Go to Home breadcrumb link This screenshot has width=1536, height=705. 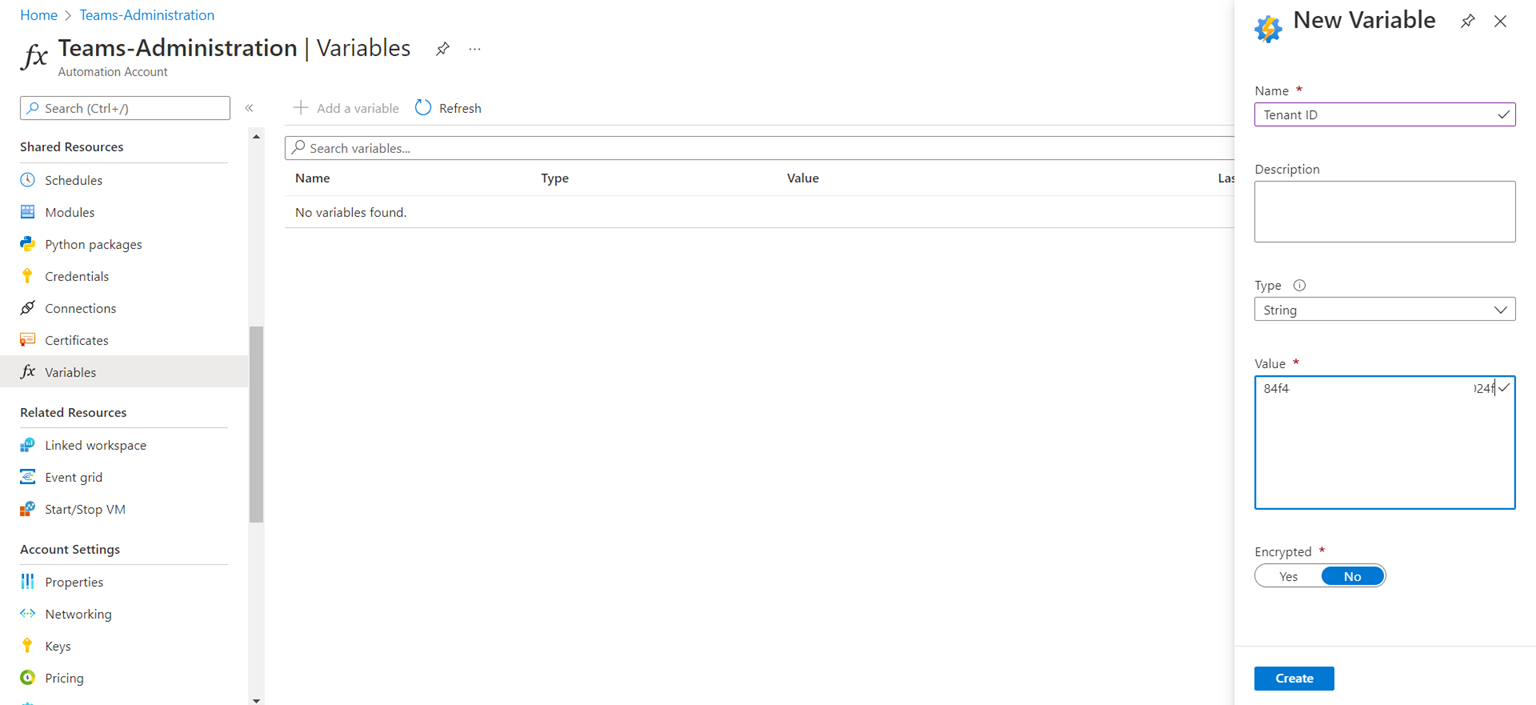pyautogui.click(x=38, y=15)
